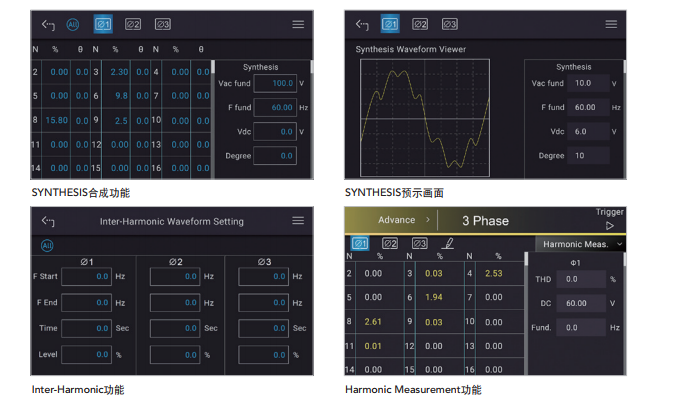Screen dimensions: 681x400
Task: Click Vac fund field showing 10.0
Action: pos(588,83)
